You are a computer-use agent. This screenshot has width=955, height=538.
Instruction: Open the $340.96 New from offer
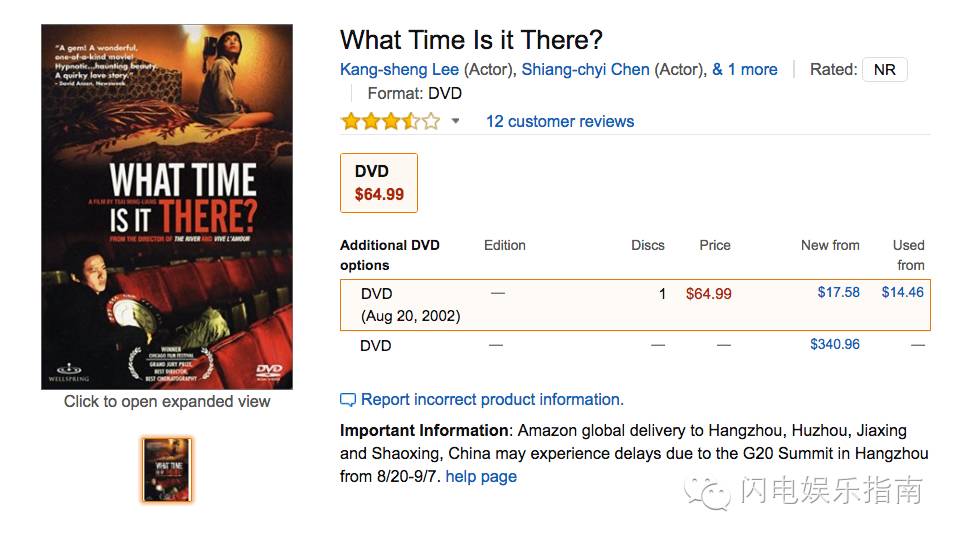point(834,345)
